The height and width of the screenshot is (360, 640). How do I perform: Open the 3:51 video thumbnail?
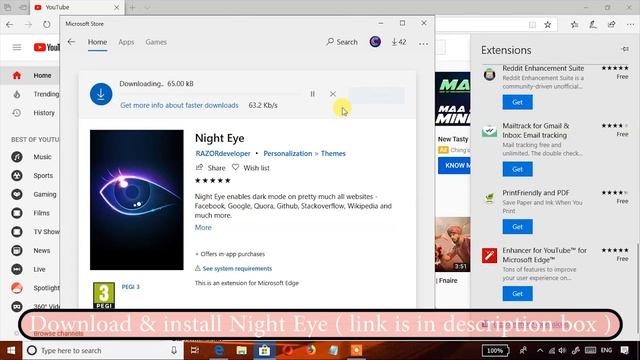coord(453,244)
